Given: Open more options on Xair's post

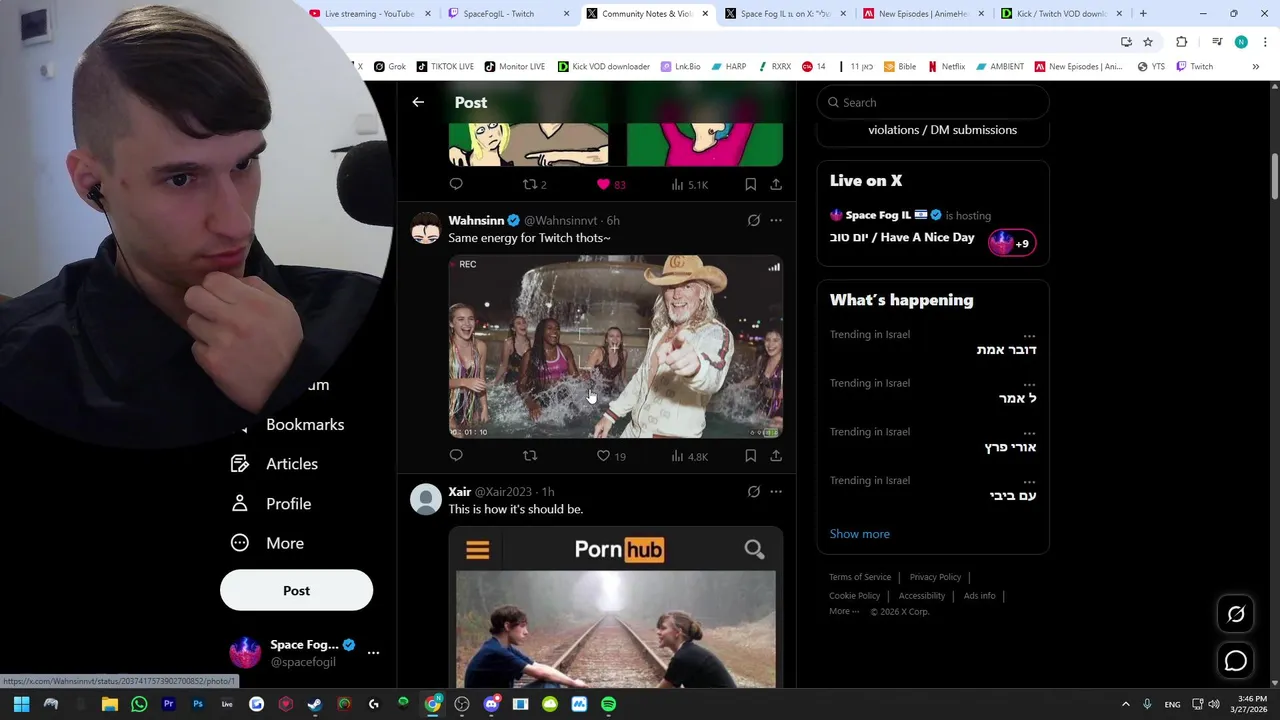Looking at the screenshot, I should pyautogui.click(x=776, y=492).
